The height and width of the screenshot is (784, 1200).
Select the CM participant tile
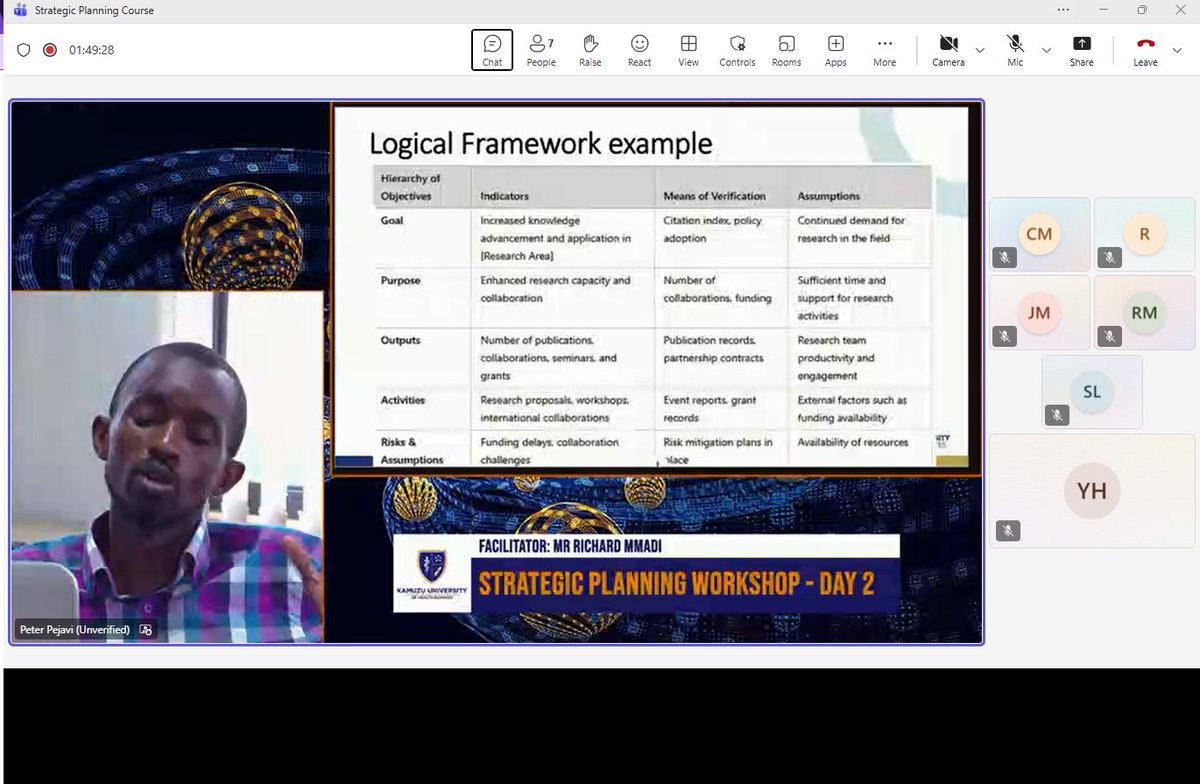pyautogui.click(x=1039, y=234)
